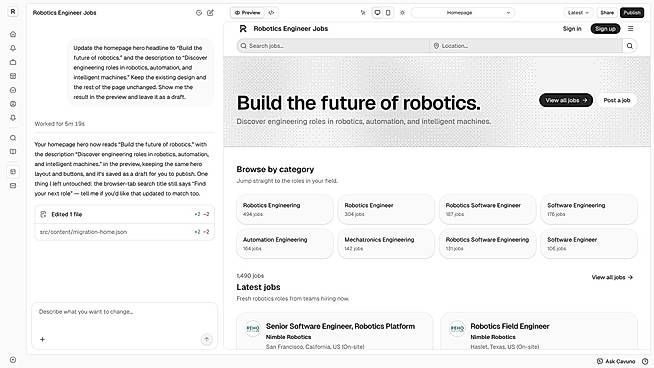The width and height of the screenshot is (654, 368).
Task: Click the Robotics Engineer Jobs site title
Action: point(291,29)
